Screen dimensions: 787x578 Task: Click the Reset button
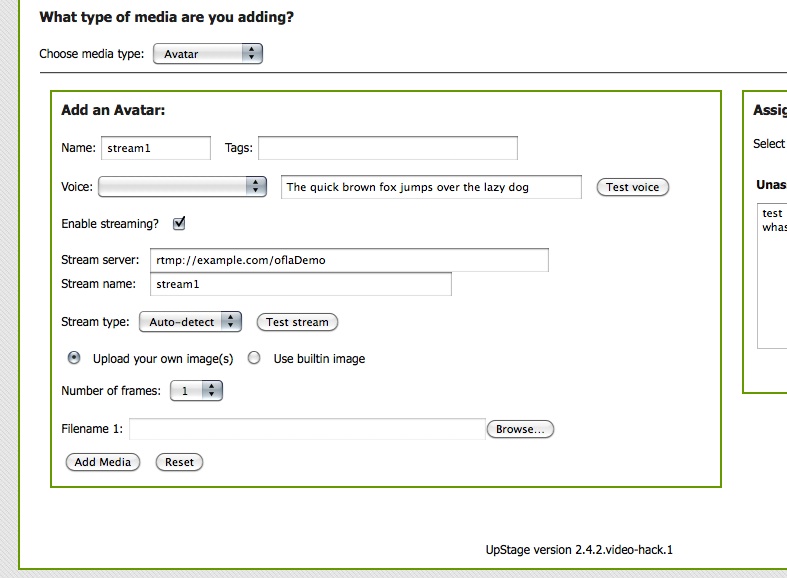pyautogui.click(x=179, y=462)
